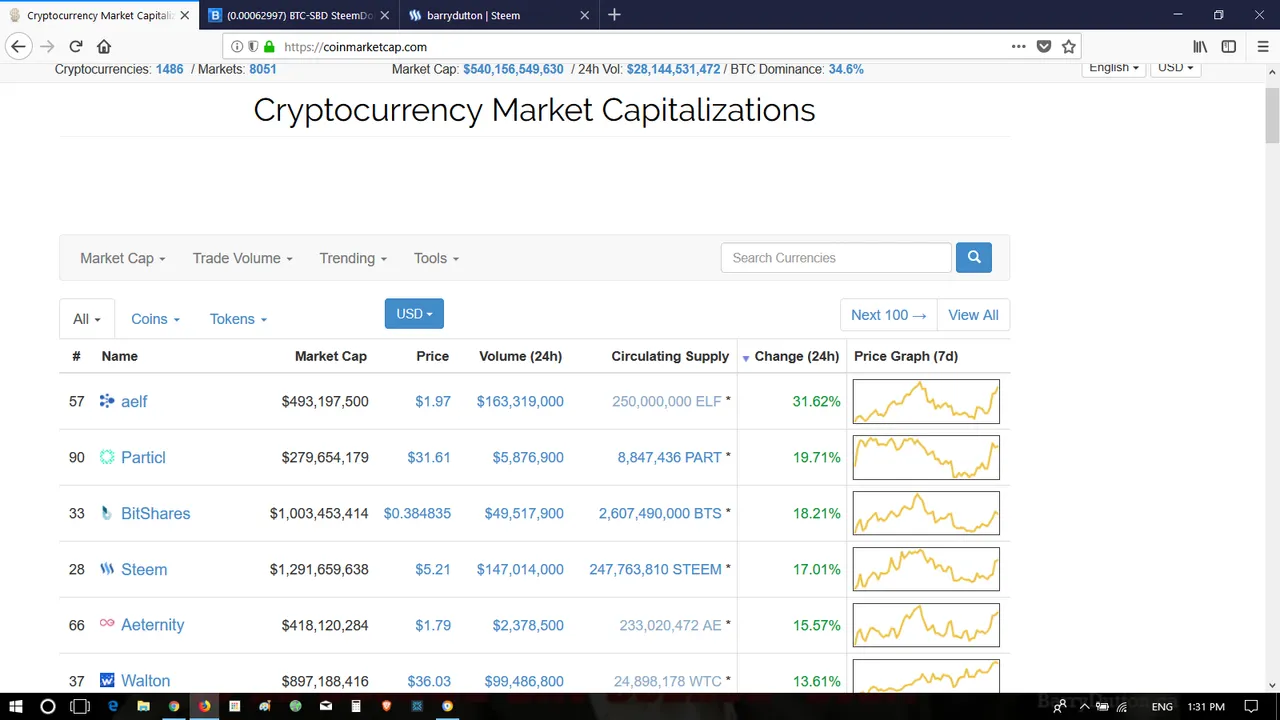Click Markets count 8051 link
The image size is (1280, 720).
[x=262, y=69]
